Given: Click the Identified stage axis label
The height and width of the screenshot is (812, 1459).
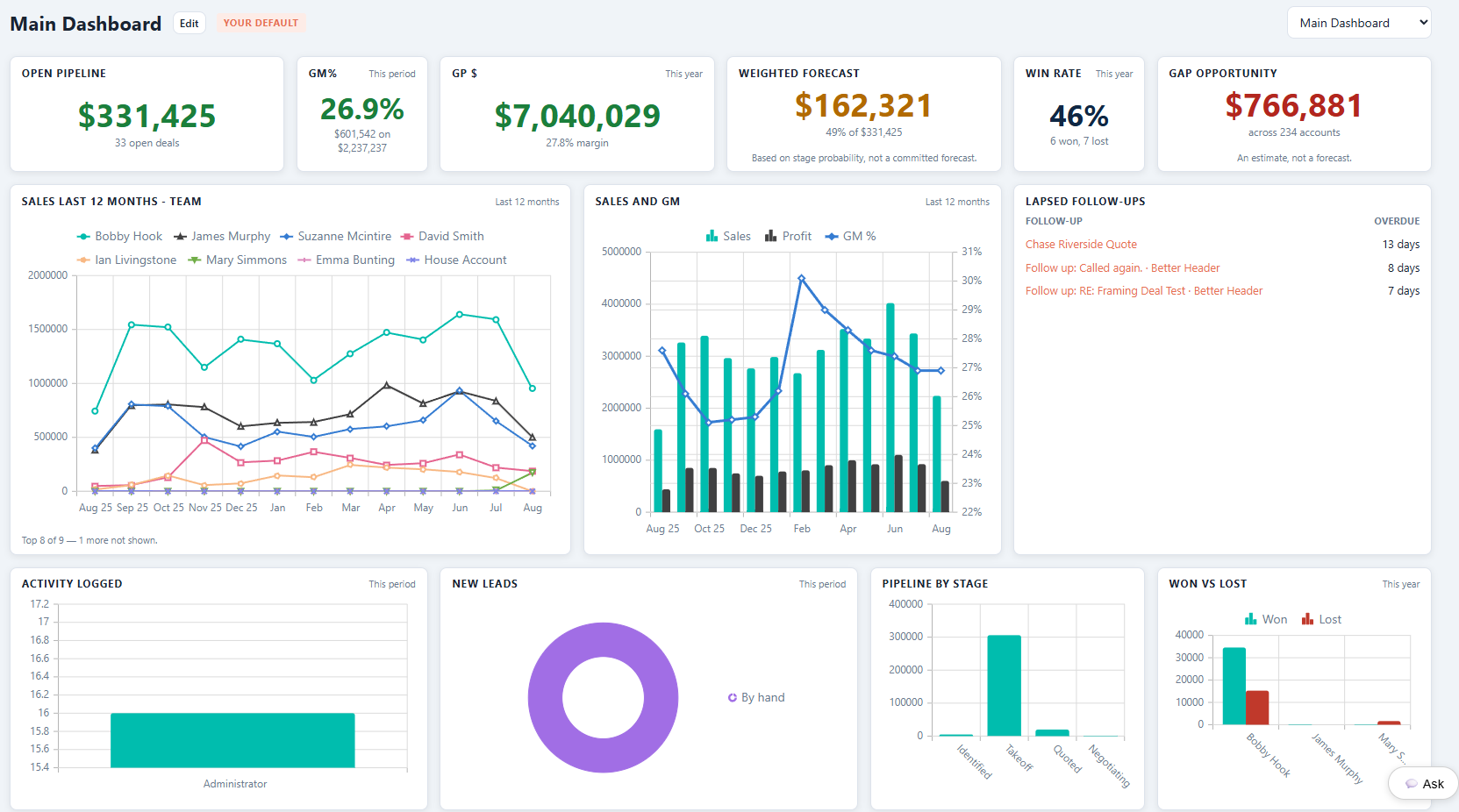Looking at the screenshot, I should (974, 761).
